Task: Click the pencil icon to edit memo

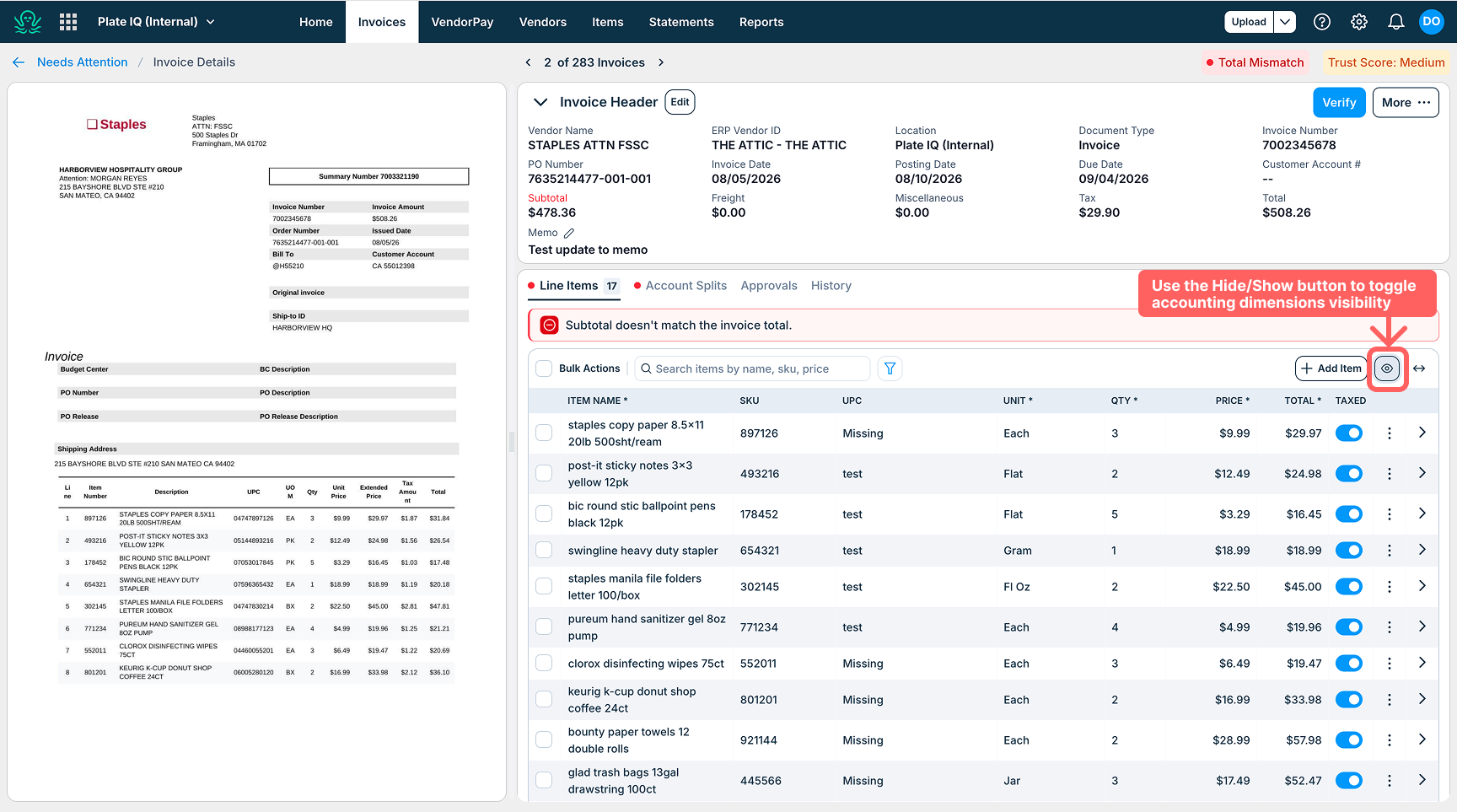Action: 569,233
